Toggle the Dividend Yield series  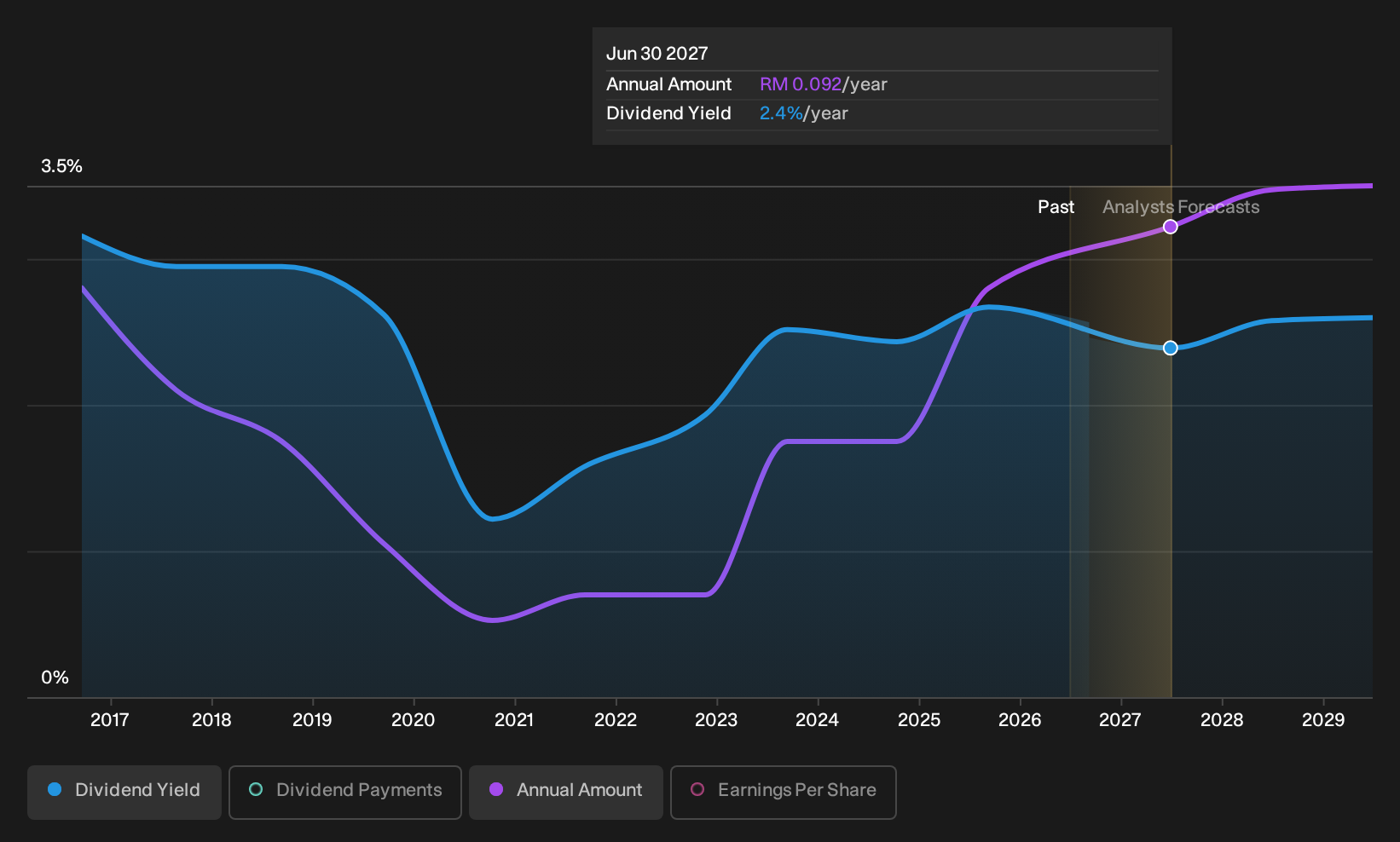(124, 793)
